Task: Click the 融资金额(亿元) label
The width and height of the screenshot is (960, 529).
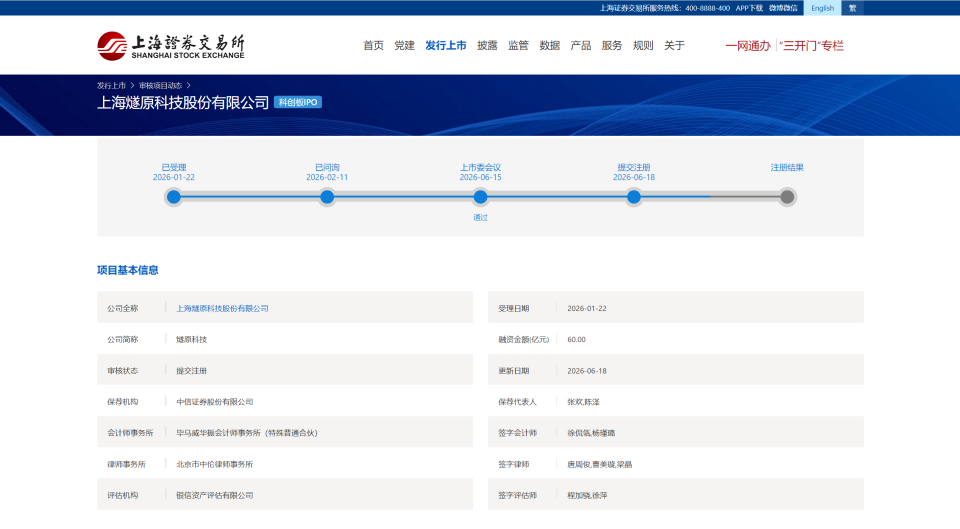Action: [523, 339]
